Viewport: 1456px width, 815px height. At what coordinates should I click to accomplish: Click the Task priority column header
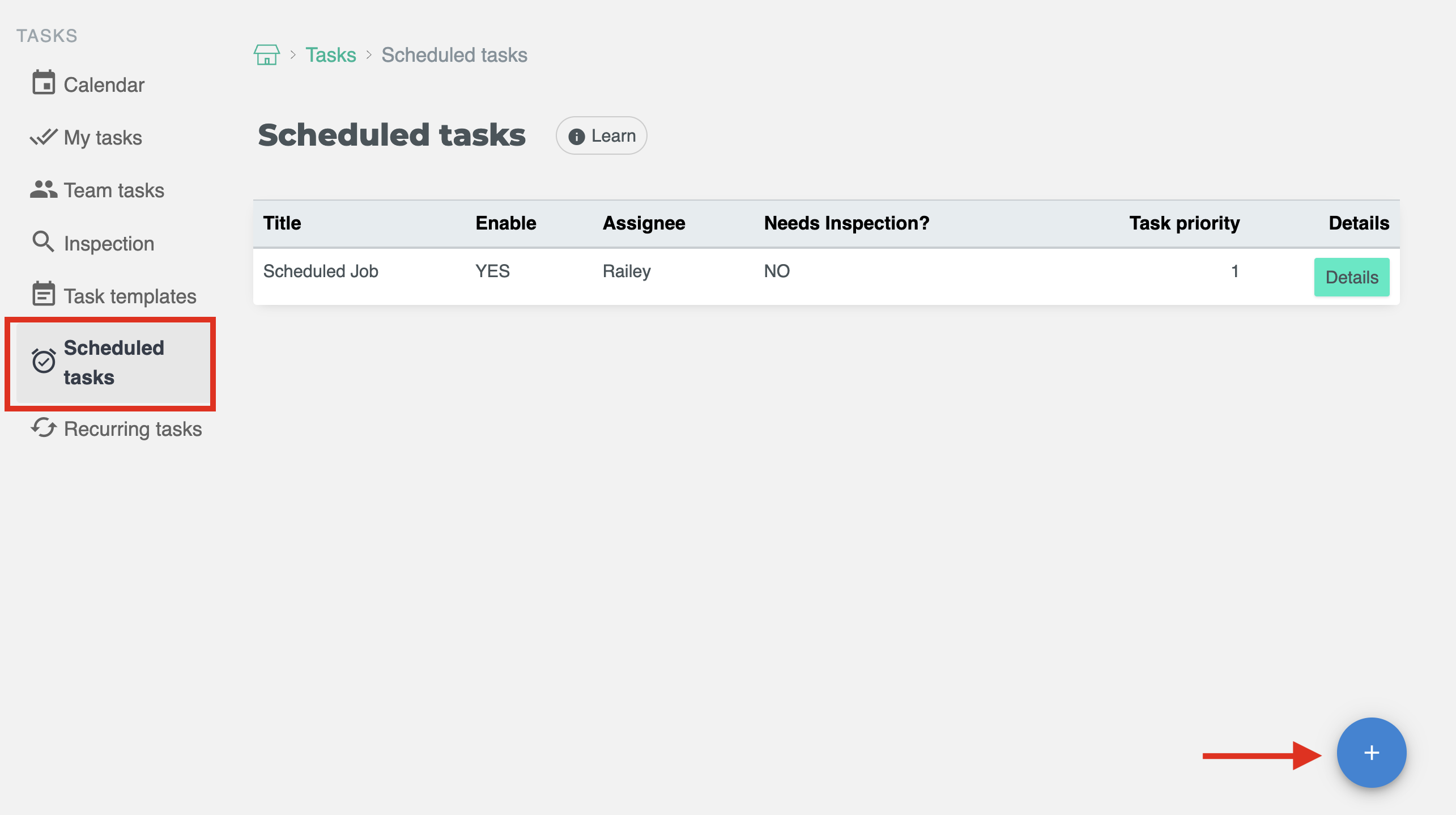[x=1185, y=223]
